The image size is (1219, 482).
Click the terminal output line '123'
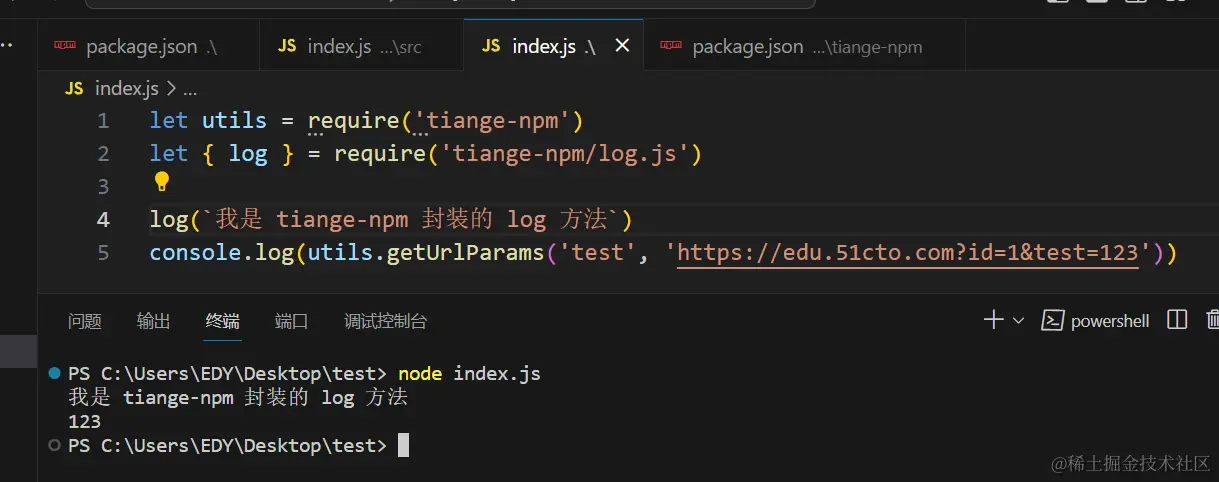[x=84, y=422]
